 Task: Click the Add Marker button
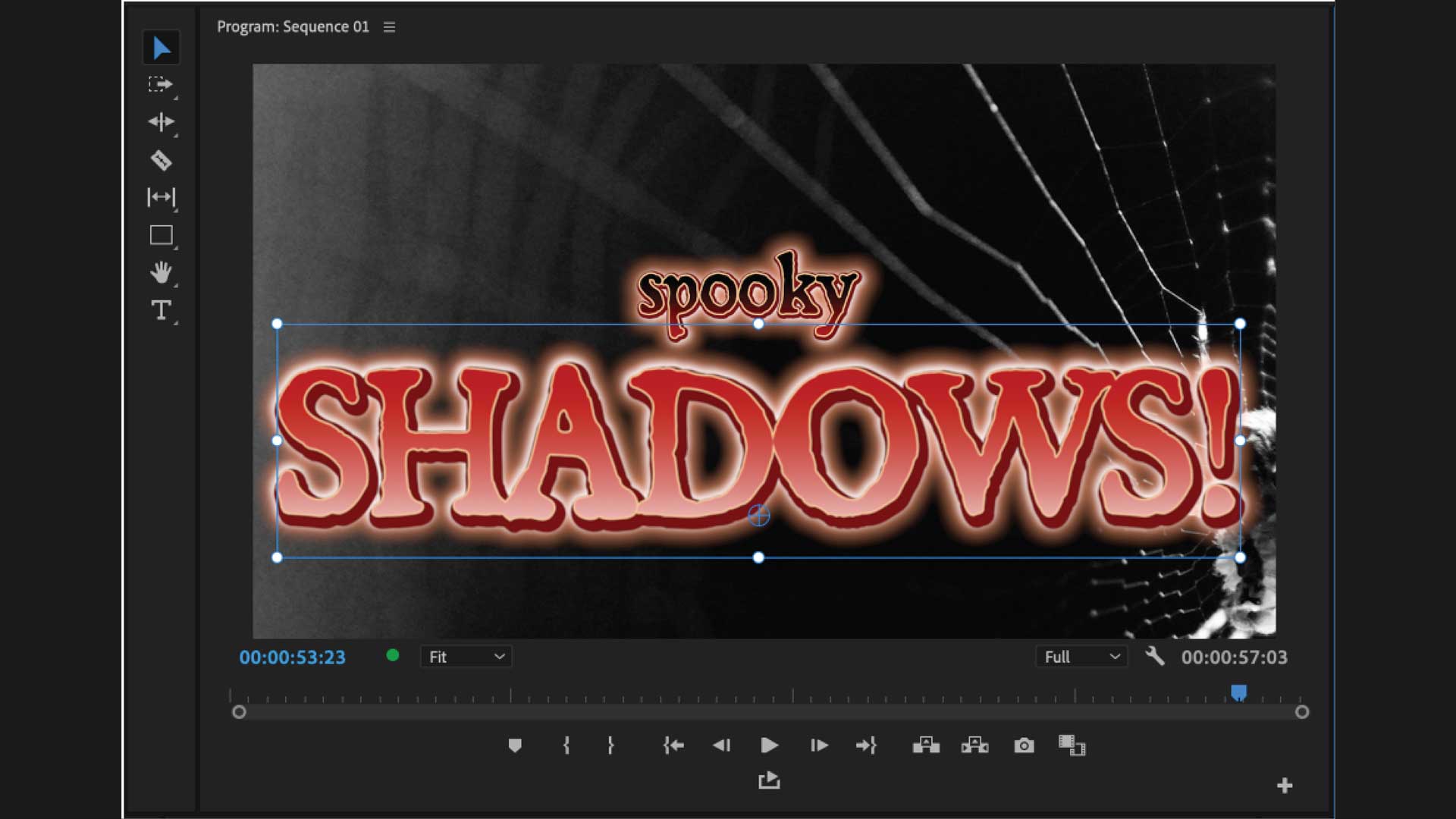click(515, 745)
